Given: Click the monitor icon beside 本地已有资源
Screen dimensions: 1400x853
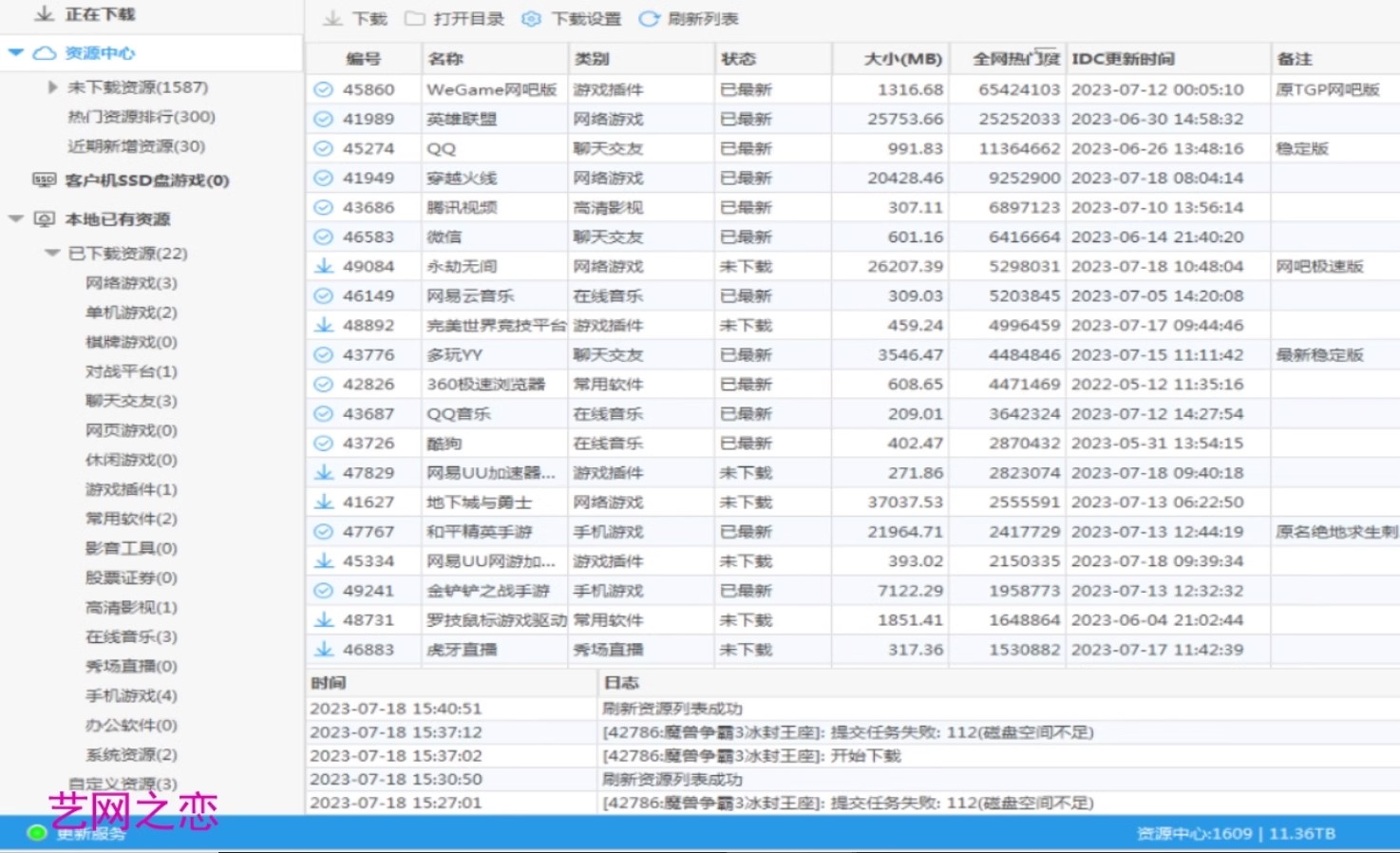Looking at the screenshot, I should point(45,219).
